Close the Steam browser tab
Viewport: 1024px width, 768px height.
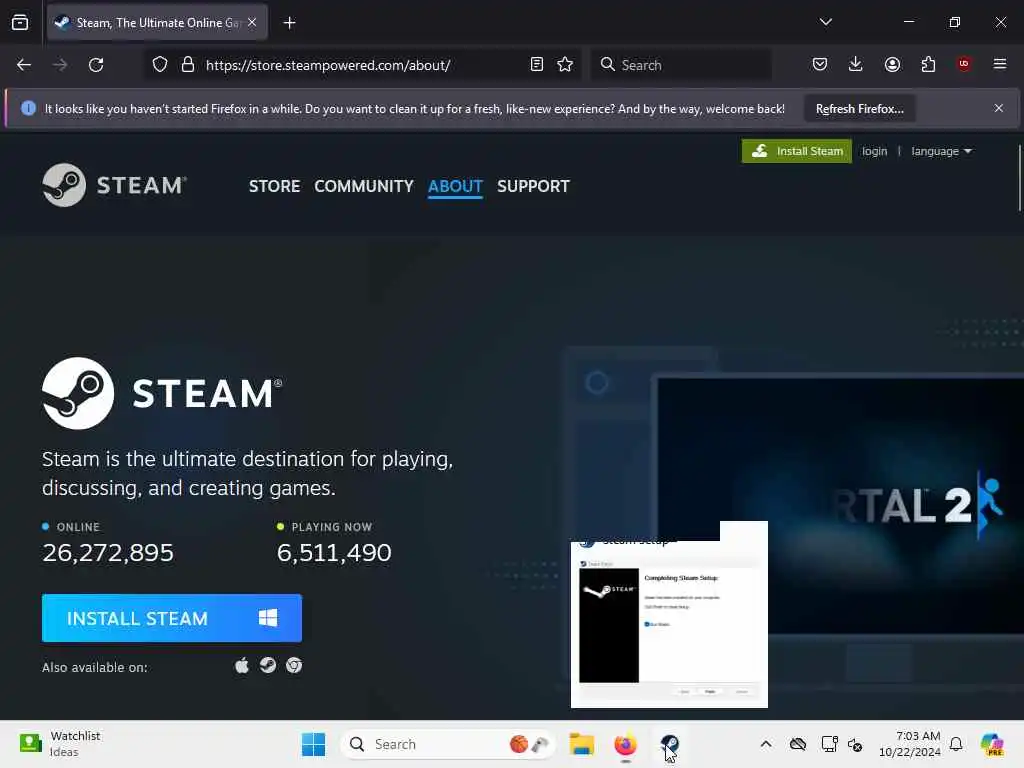pos(252,22)
